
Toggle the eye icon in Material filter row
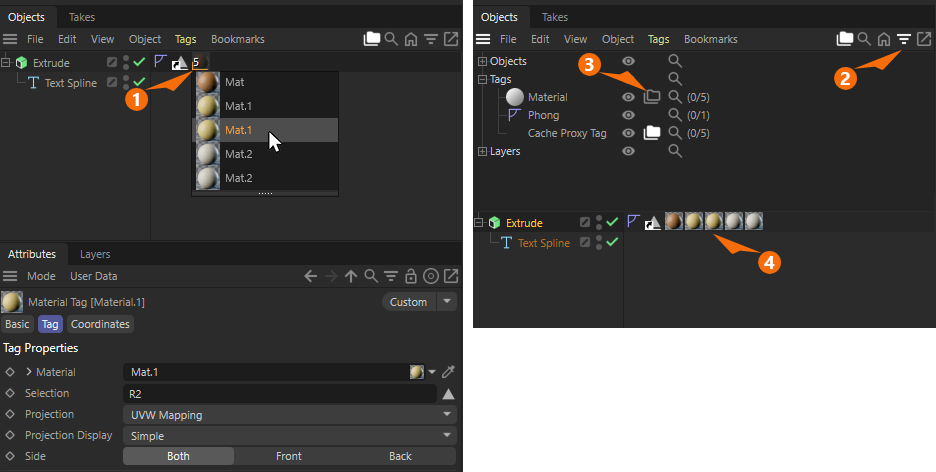(x=629, y=97)
